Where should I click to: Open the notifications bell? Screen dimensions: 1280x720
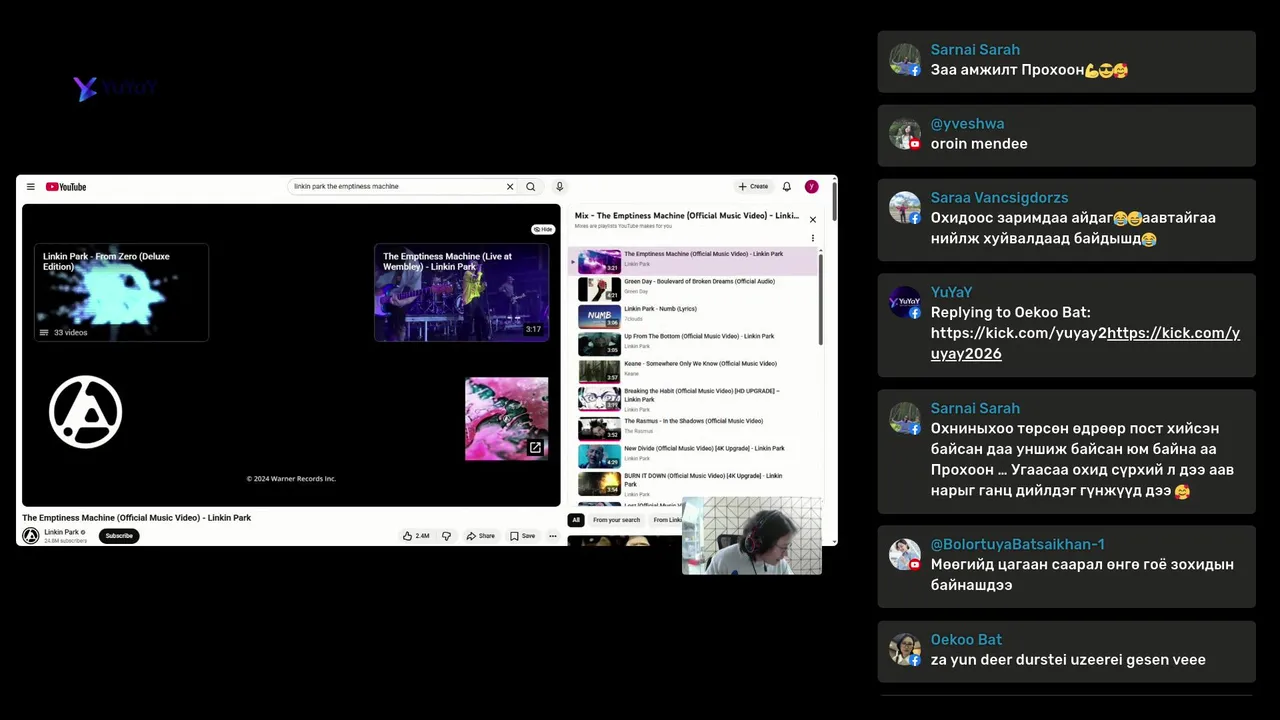click(787, 187)
